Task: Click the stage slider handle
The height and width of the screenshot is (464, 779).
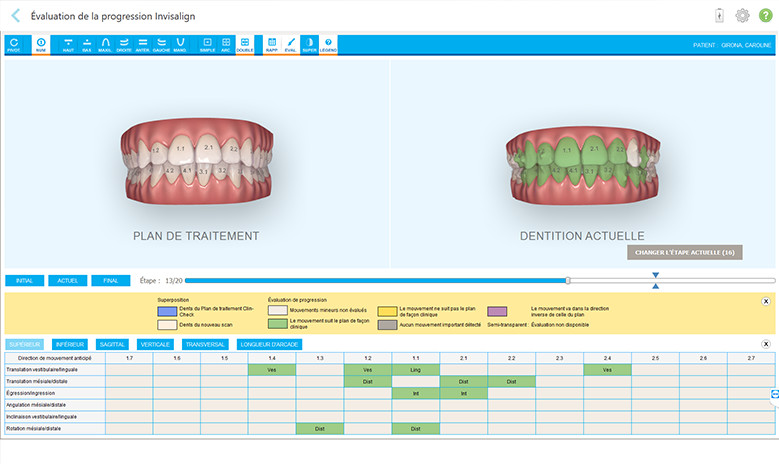Action: click(568, 281)
